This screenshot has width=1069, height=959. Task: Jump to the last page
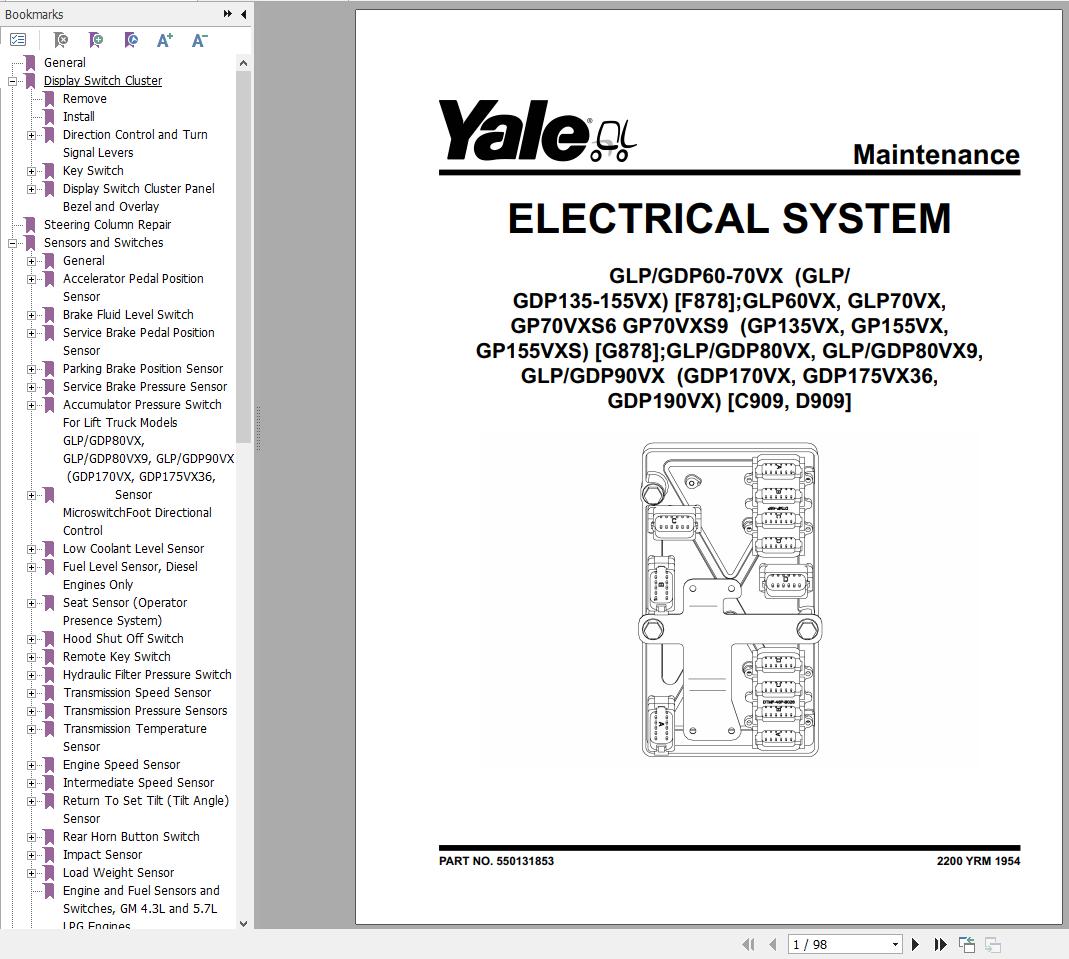tap(941, 944)
